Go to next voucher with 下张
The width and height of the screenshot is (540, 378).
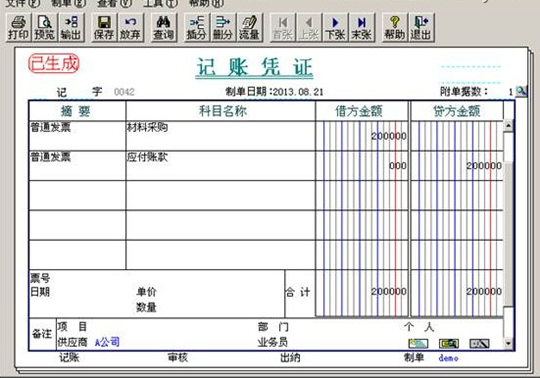tap(335, 28)
